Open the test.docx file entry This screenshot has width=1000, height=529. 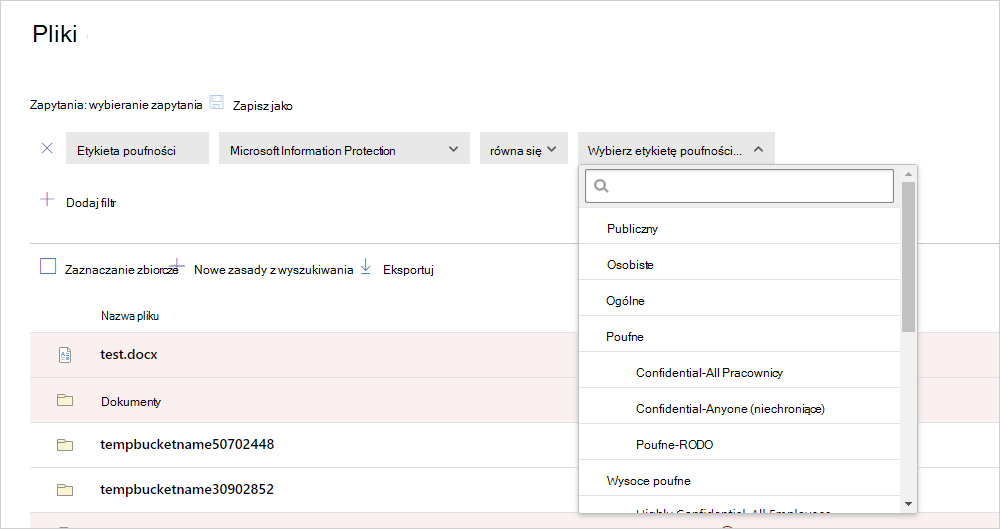(129, 355)
